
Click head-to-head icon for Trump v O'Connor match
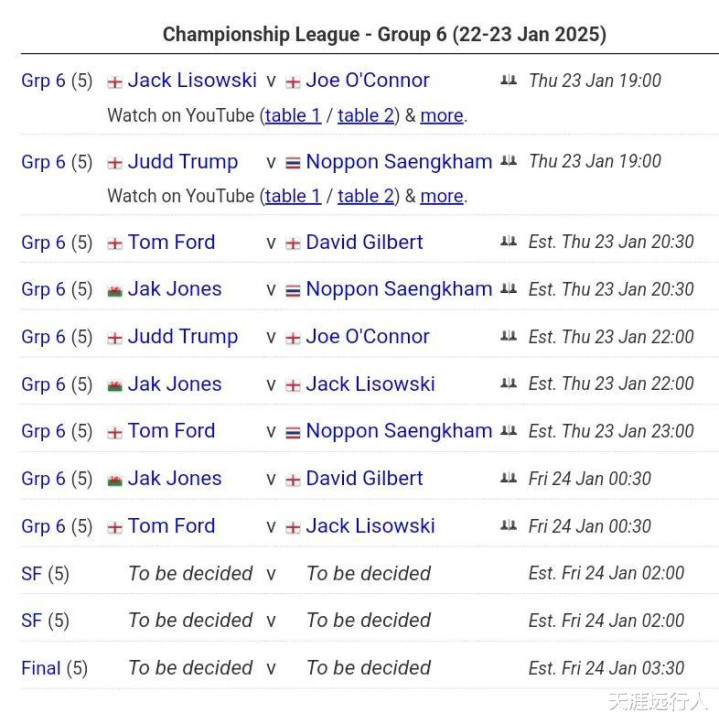pos(508,337)
